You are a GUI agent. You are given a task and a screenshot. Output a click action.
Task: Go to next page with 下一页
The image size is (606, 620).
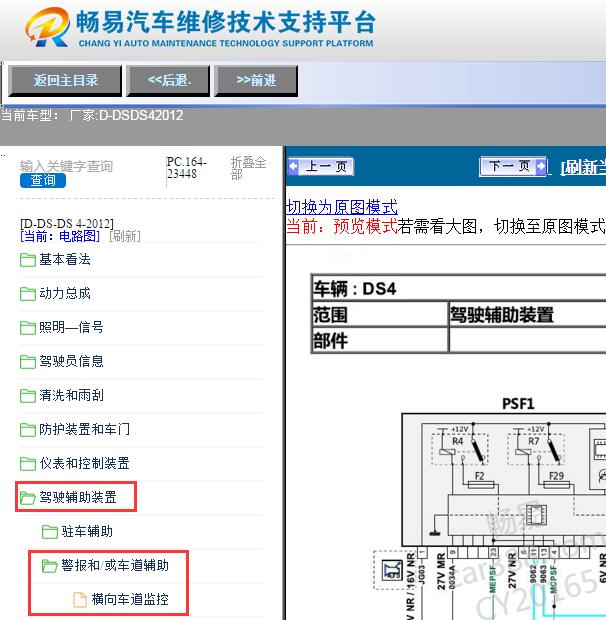point(513,166)
